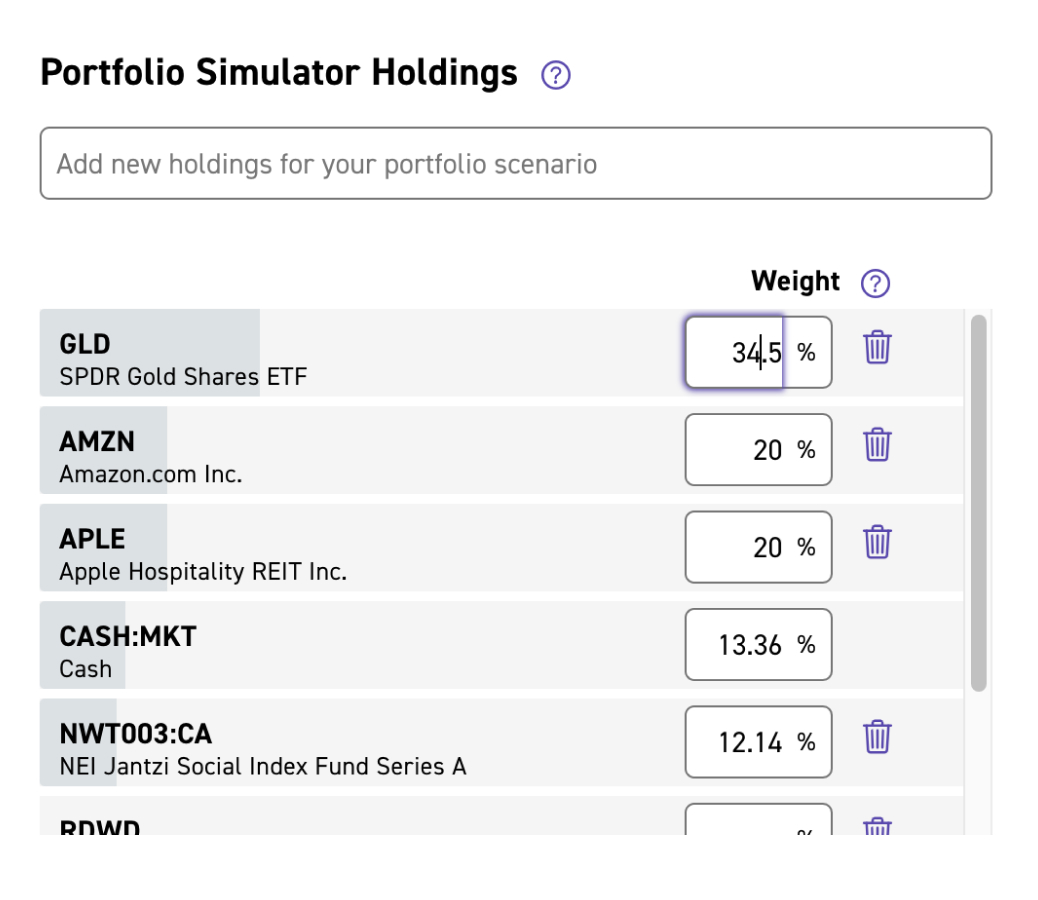The height and width of the screenshot is (900, 1038).
Task: Delete the RDWD holding with trash icon
Action: click(877, 828)
